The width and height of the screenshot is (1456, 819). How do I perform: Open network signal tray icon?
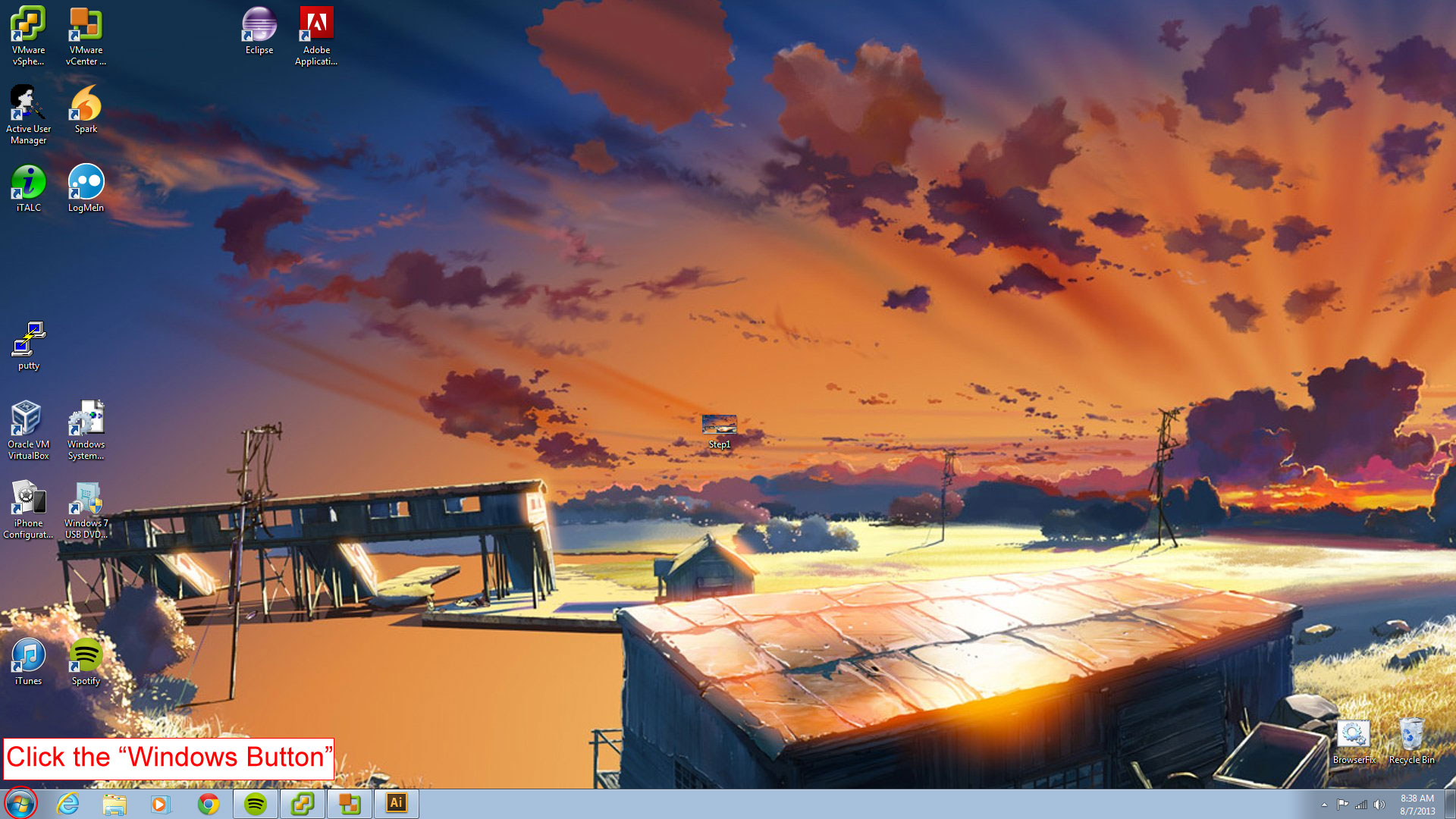pyautogui.click(x=1361, y=805)
